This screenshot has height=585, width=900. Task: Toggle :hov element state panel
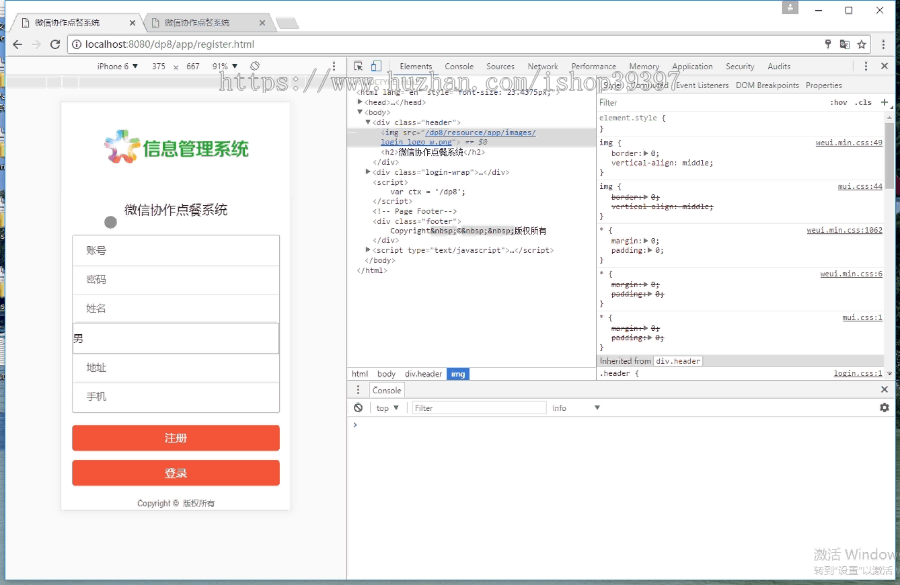tap(839, 102)
